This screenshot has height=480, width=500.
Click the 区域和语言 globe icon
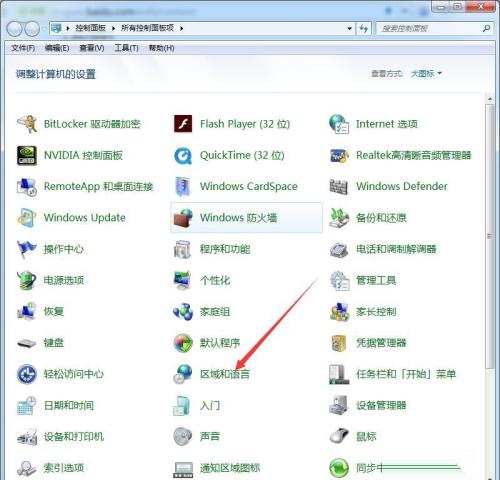(x=183, y=374)
